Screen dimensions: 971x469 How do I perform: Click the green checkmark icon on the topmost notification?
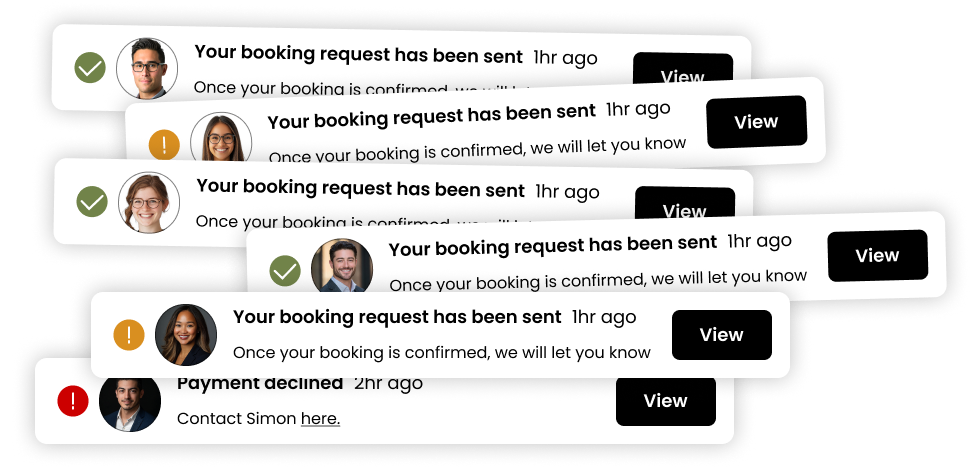coord(90,68)
